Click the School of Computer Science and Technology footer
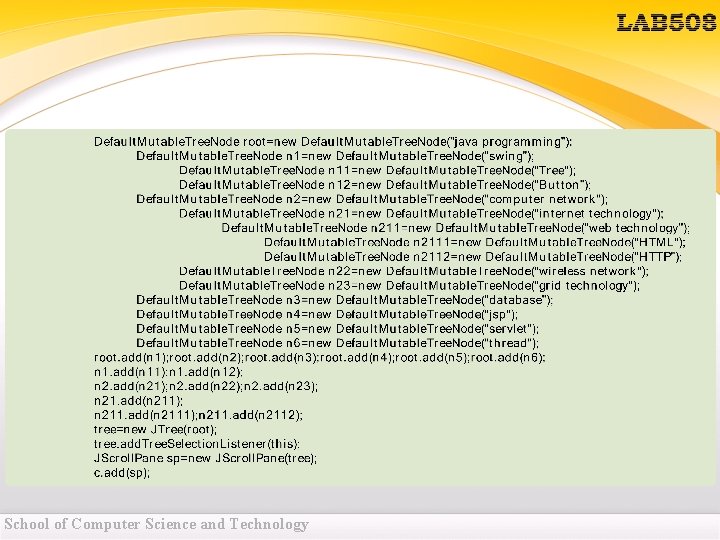This screenshot has height=540, width=720. click(157, 524)
